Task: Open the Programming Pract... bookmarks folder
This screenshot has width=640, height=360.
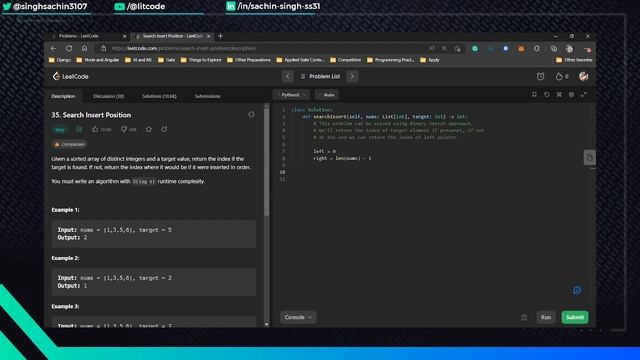Action: click(x=391, y=60)
